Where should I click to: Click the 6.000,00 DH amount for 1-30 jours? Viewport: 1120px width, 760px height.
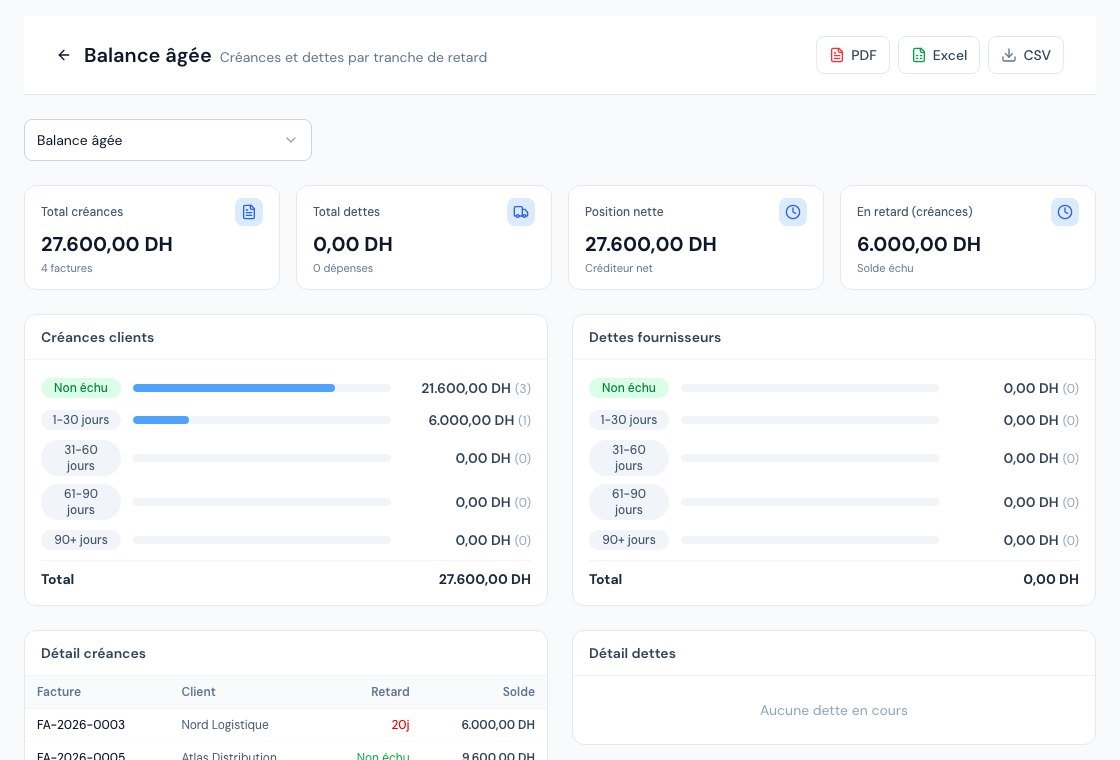(x=471, y=421)
